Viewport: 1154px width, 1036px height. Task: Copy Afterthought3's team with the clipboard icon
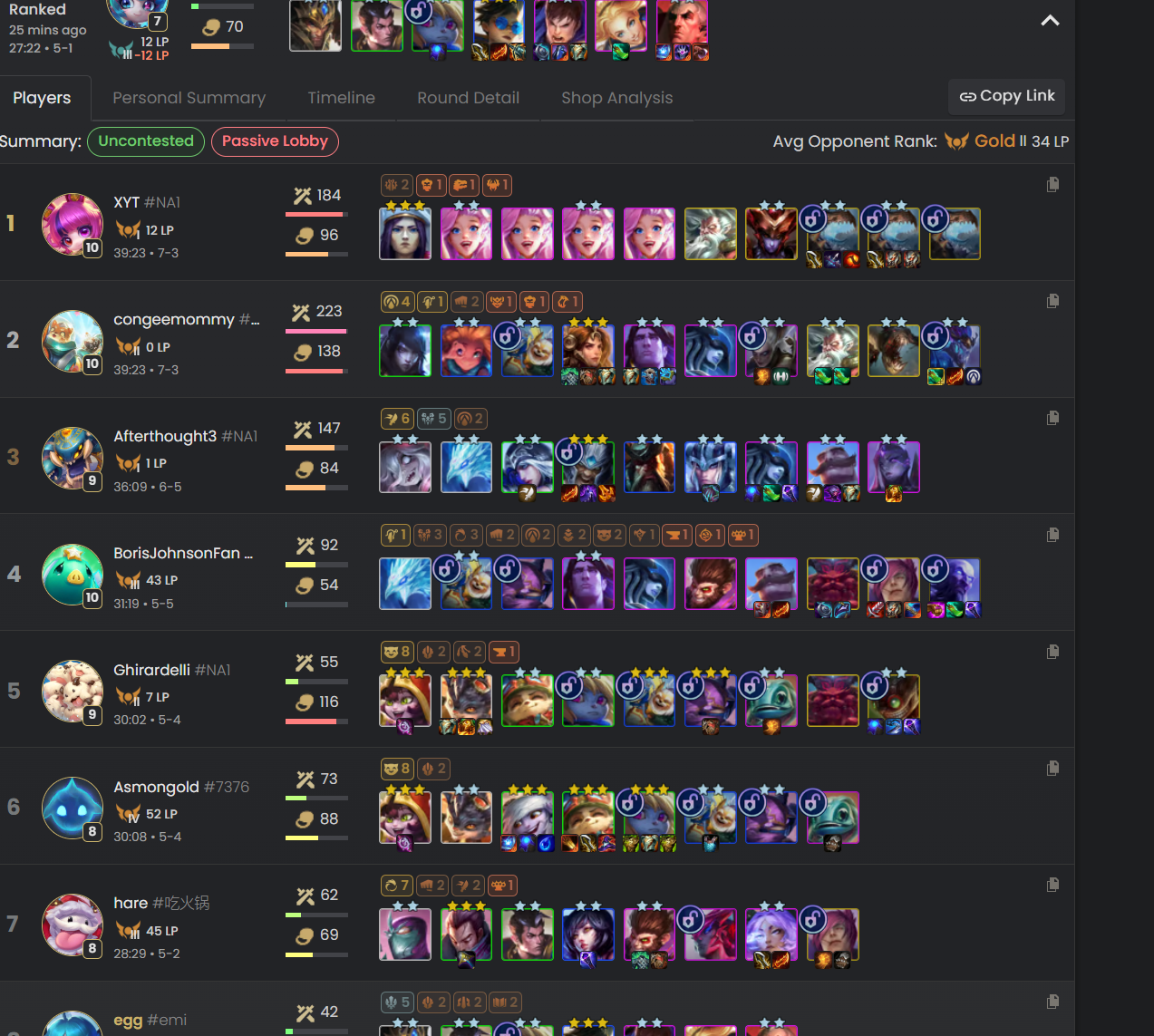pos(1052,418)
